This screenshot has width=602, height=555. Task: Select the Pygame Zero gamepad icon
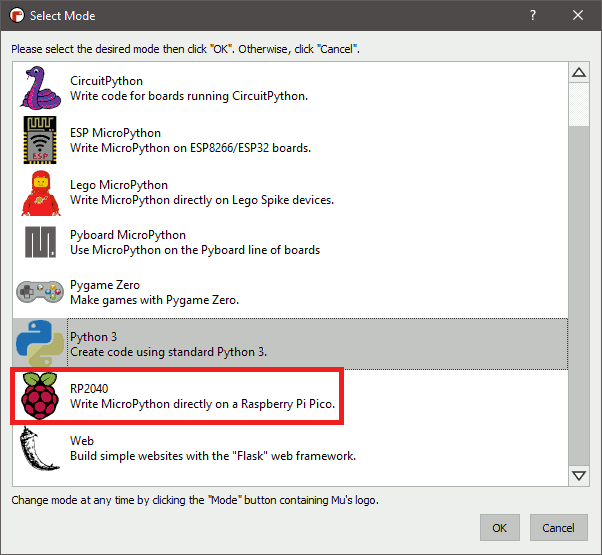click(x=40, y=292)
